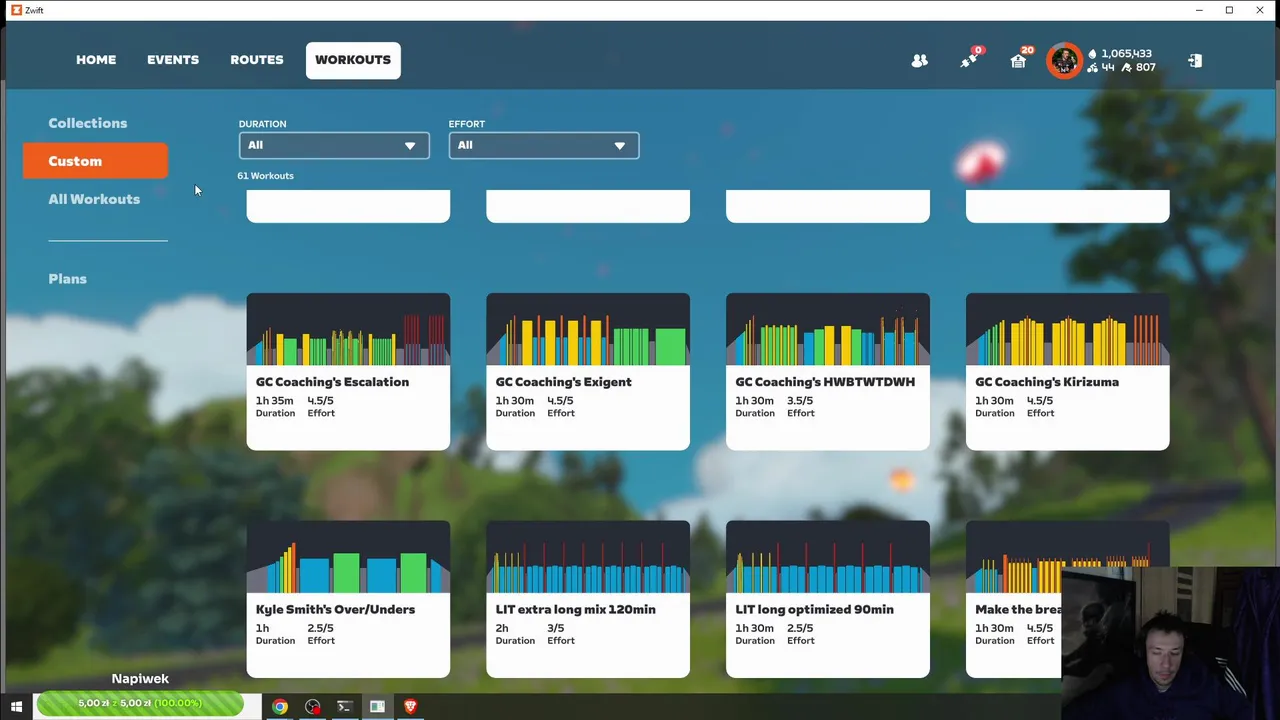Click the Napiwek label
This screenshot has height=720, width=1280.
pos(140,678)
